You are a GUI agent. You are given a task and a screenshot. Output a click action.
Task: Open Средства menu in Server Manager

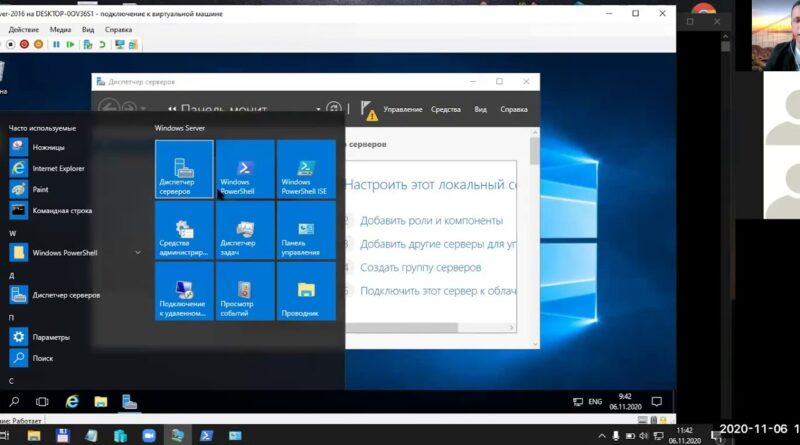click(x=446, y=109)
